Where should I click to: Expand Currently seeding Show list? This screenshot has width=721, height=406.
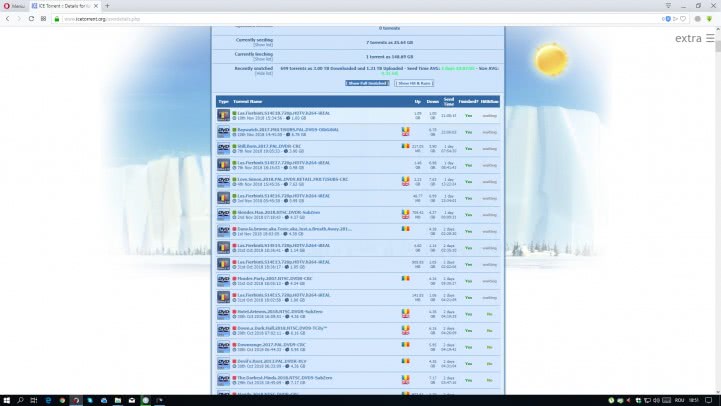point(263,45)
